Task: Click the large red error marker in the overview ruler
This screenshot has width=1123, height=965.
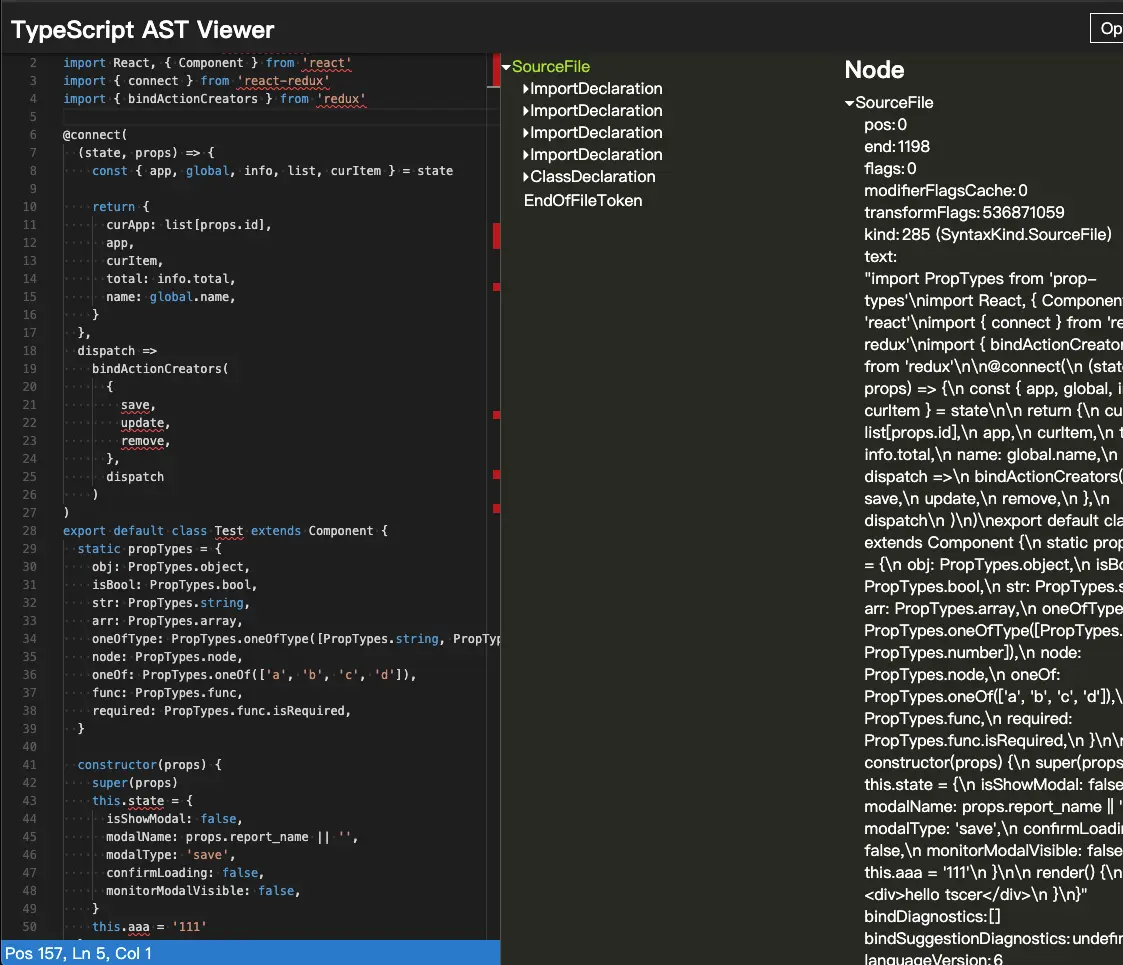Action: pyautogui.click(x=496, y=236)
